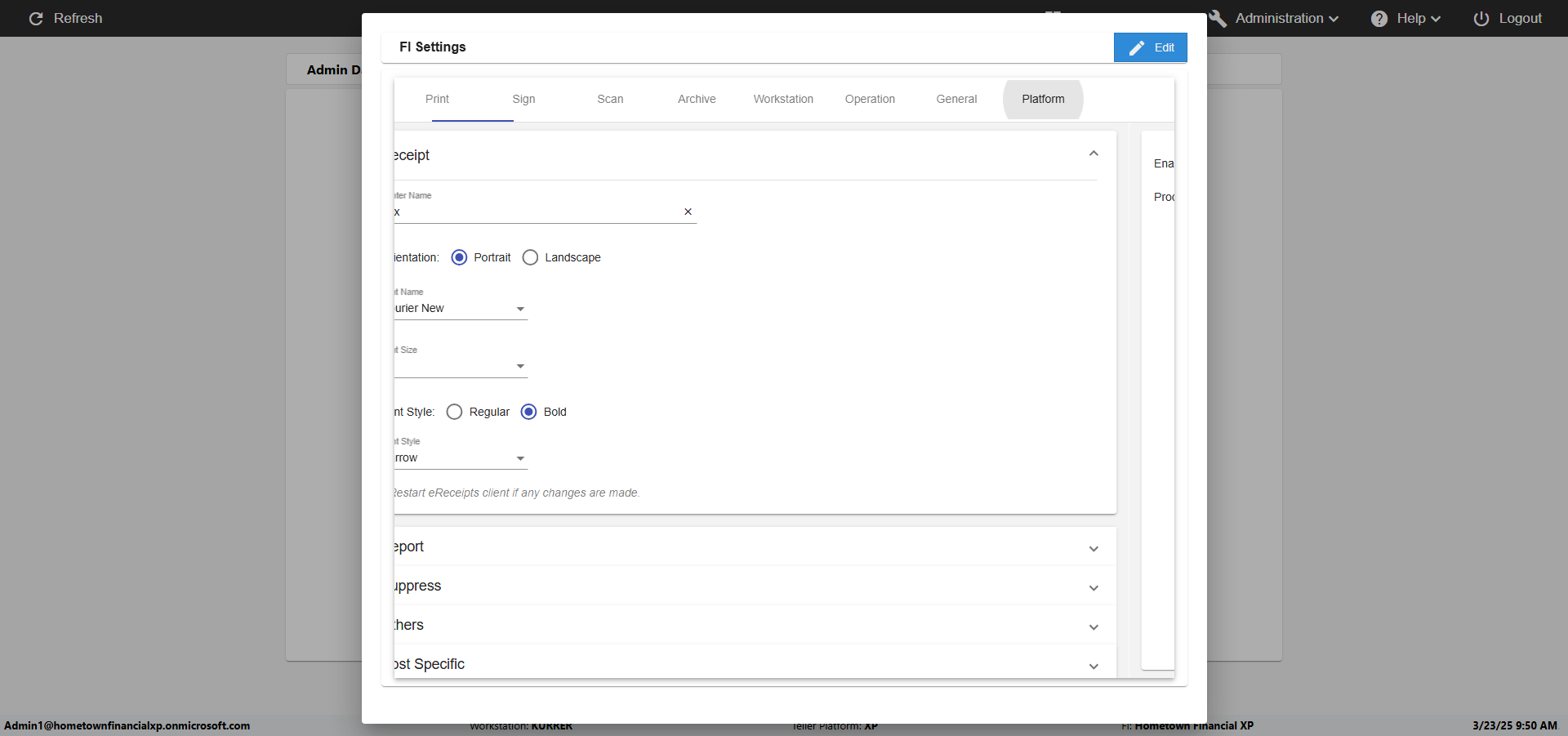The height and width of the screenshot is (736, 1568).
Task: Select Landscape orientation
Action: (530, 258)
